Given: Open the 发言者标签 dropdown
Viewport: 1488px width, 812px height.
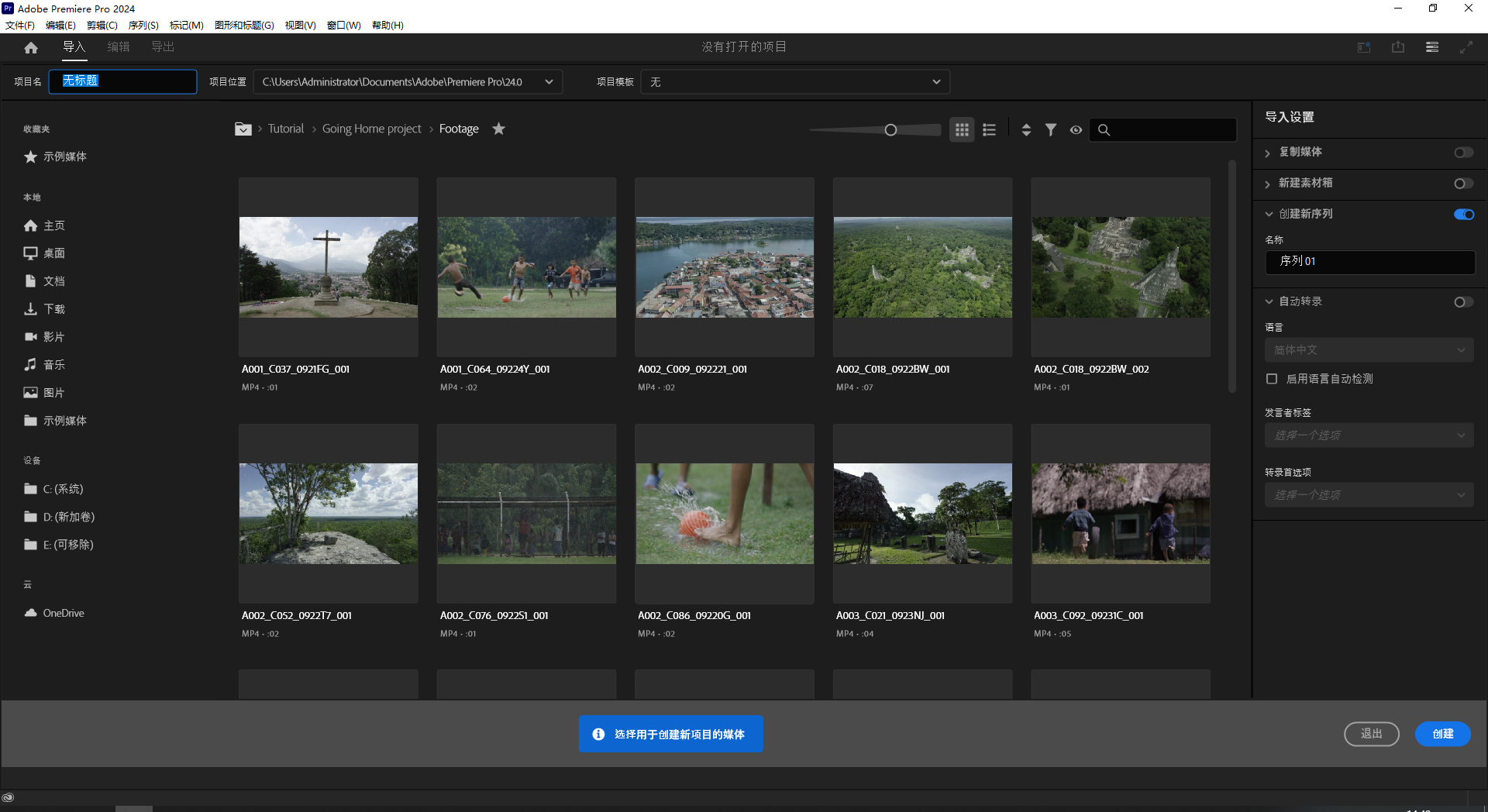Looking at the screenshot, I should [x=1369, y=435].
